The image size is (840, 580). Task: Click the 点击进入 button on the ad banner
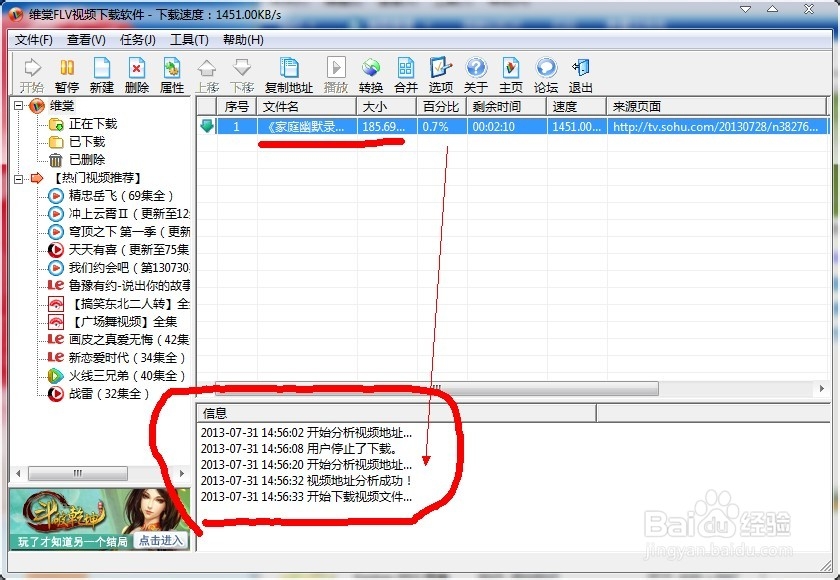tap(161, 541)
